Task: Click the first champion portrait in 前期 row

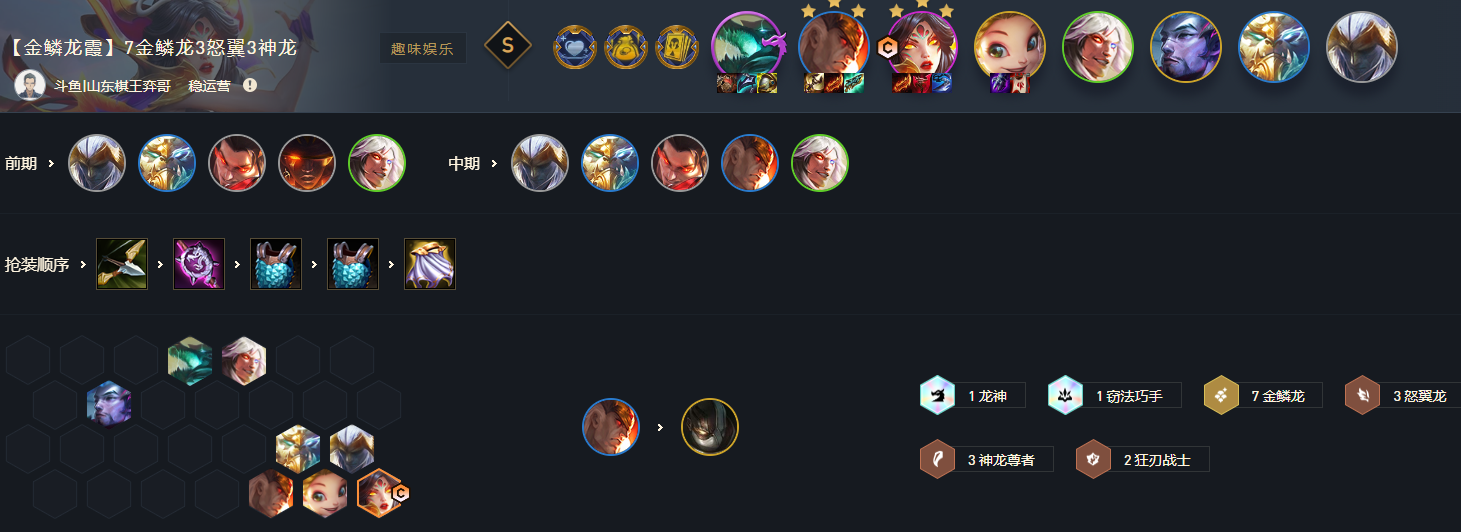Action: 97,163
